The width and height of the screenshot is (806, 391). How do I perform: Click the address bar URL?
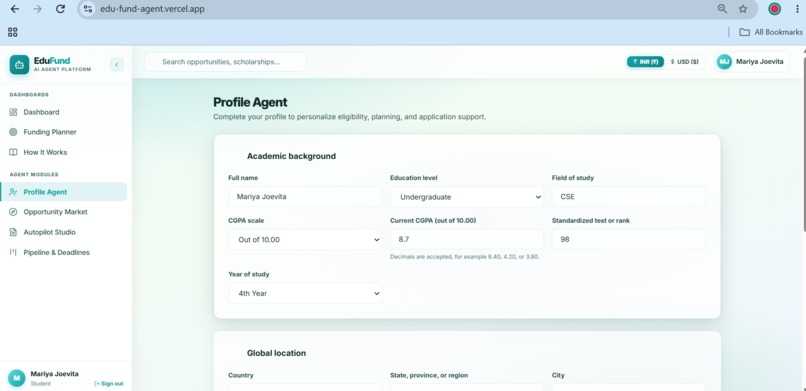(152, 9)
